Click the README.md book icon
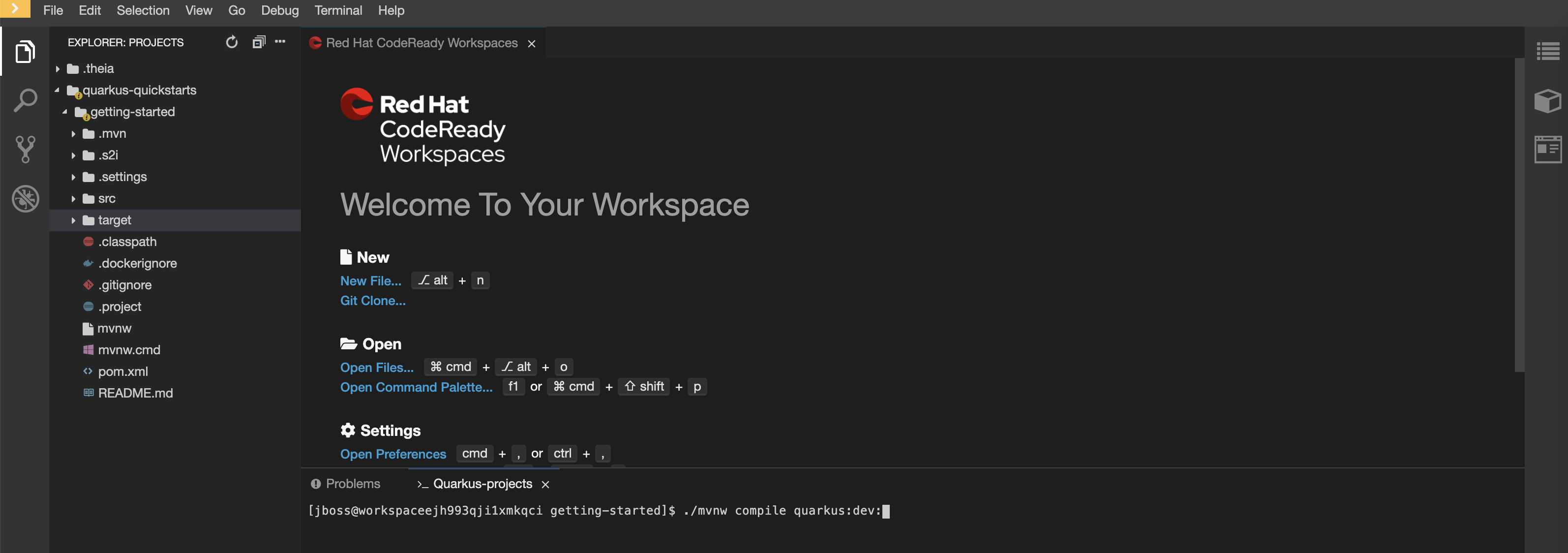This screenshot has height=553, width=1568. [x=88, y=393]
